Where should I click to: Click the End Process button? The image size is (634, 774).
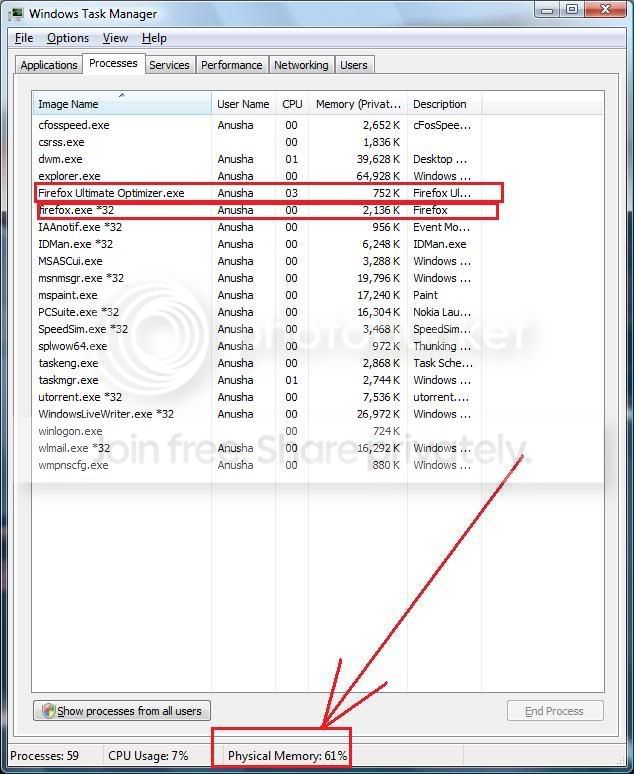tap(555, 711)
